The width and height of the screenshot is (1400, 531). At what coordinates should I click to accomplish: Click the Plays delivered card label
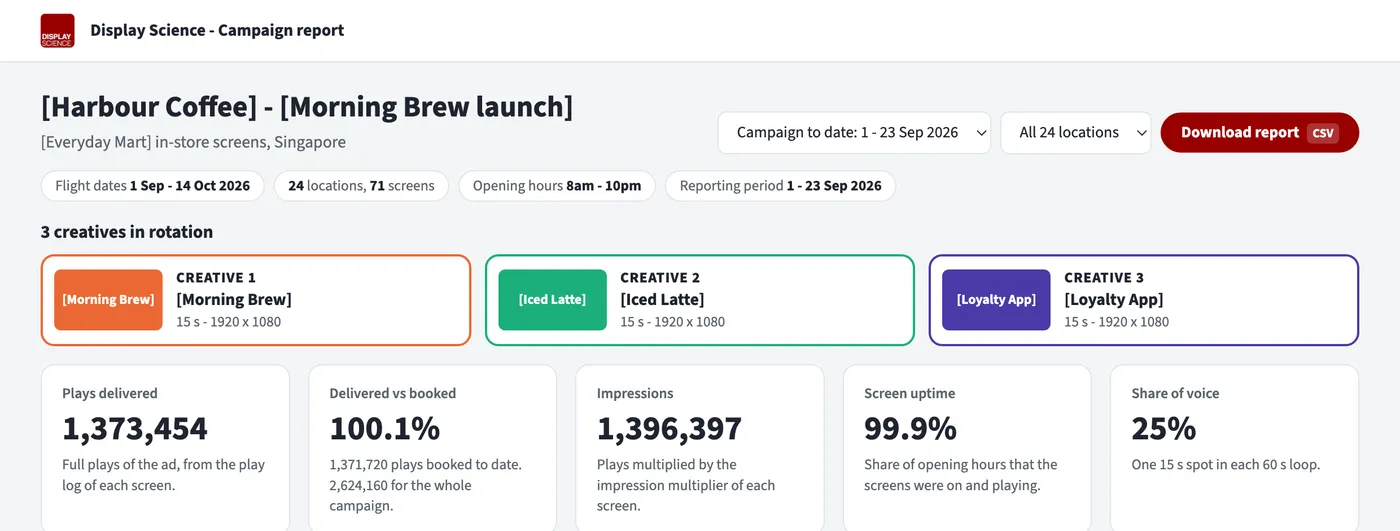[110, 394]
